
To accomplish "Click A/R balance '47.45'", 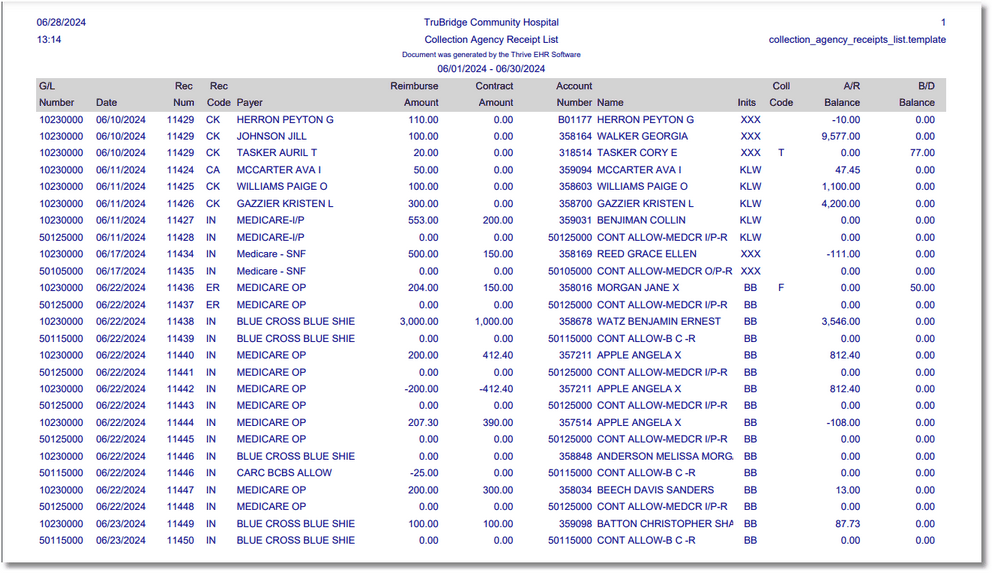I will 847,169.
